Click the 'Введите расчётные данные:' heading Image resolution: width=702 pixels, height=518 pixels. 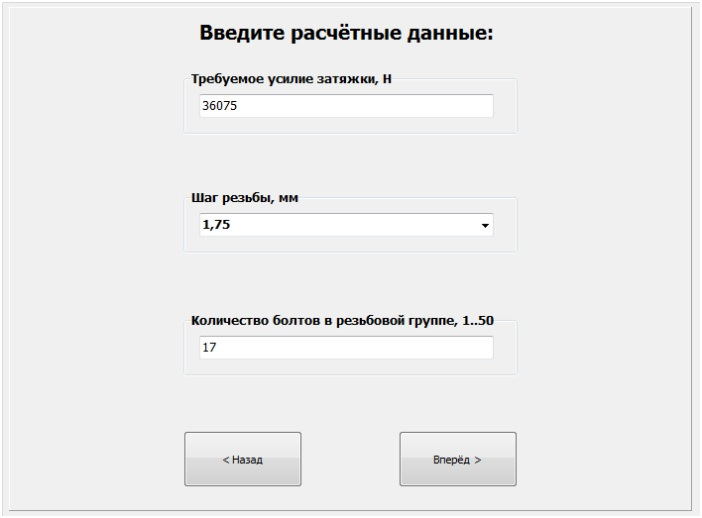coord(347,33)
